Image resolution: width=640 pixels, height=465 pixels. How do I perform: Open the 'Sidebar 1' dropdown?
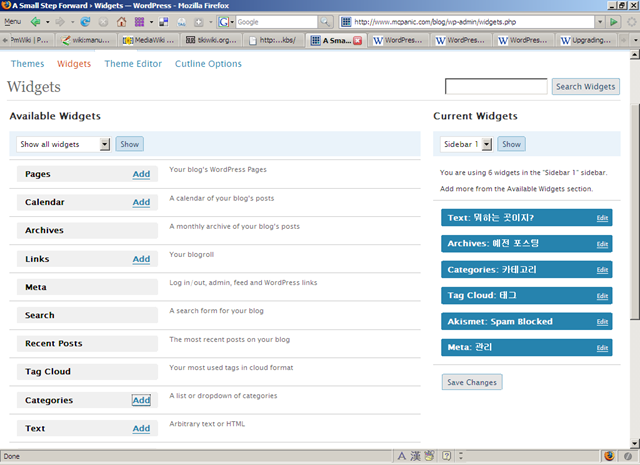487,144
